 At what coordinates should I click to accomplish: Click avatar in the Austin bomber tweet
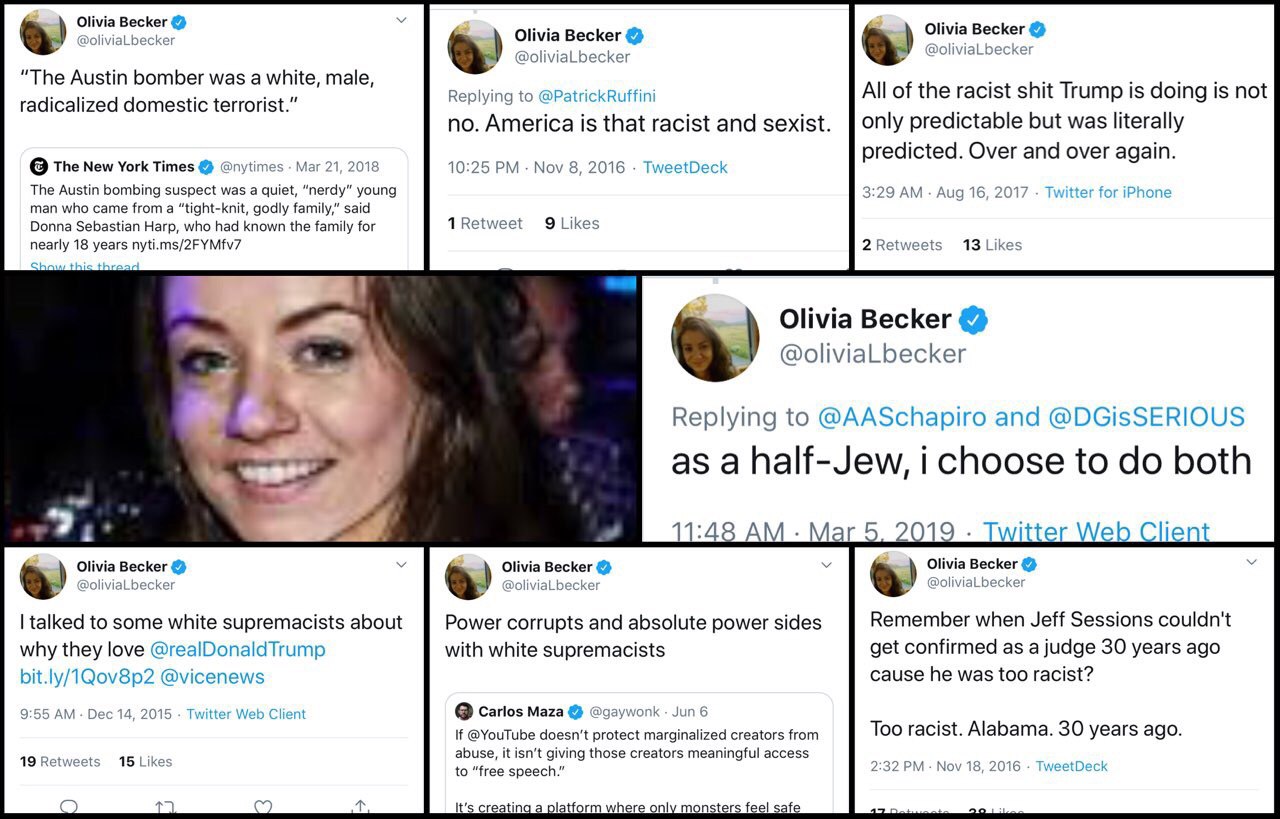coord(43,32)
